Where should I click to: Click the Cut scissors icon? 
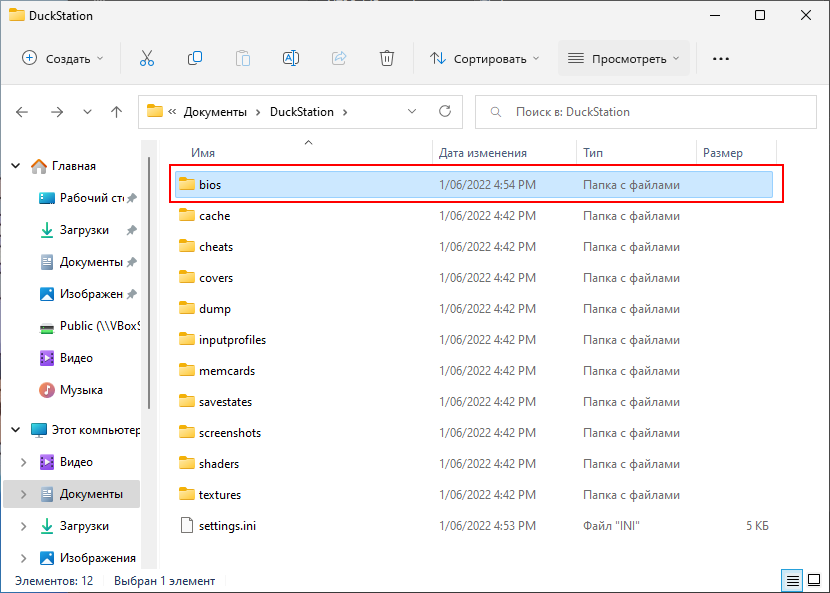coord(147,58)
